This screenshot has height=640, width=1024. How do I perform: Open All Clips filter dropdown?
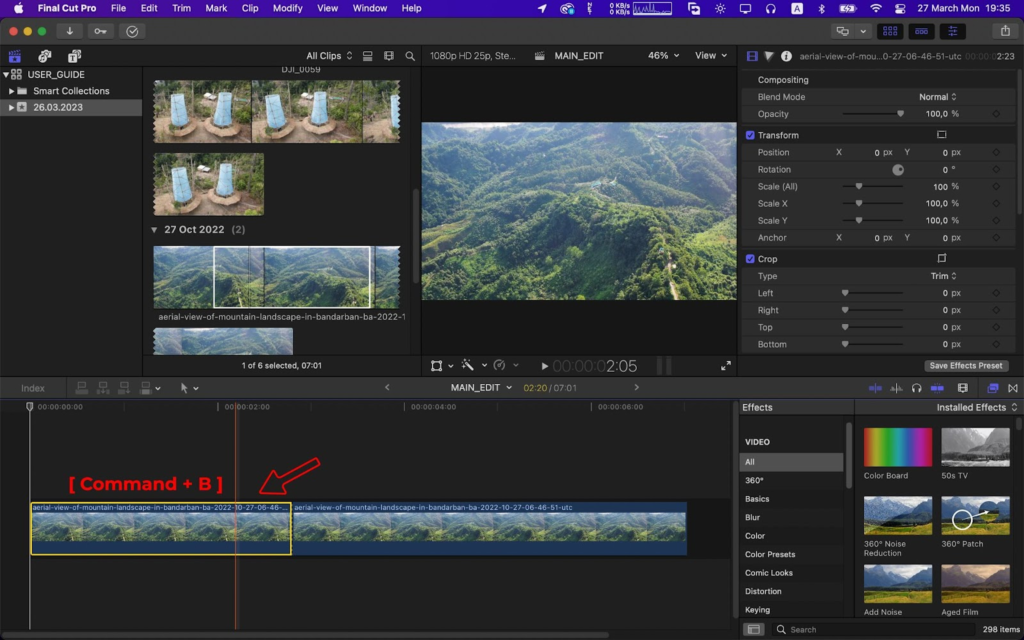tap(329, 56)
